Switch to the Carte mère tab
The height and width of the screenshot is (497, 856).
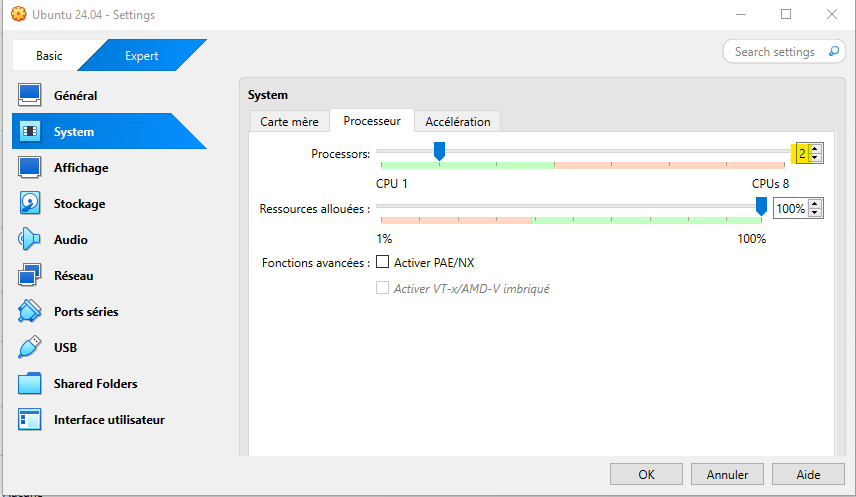coord(289,122)
